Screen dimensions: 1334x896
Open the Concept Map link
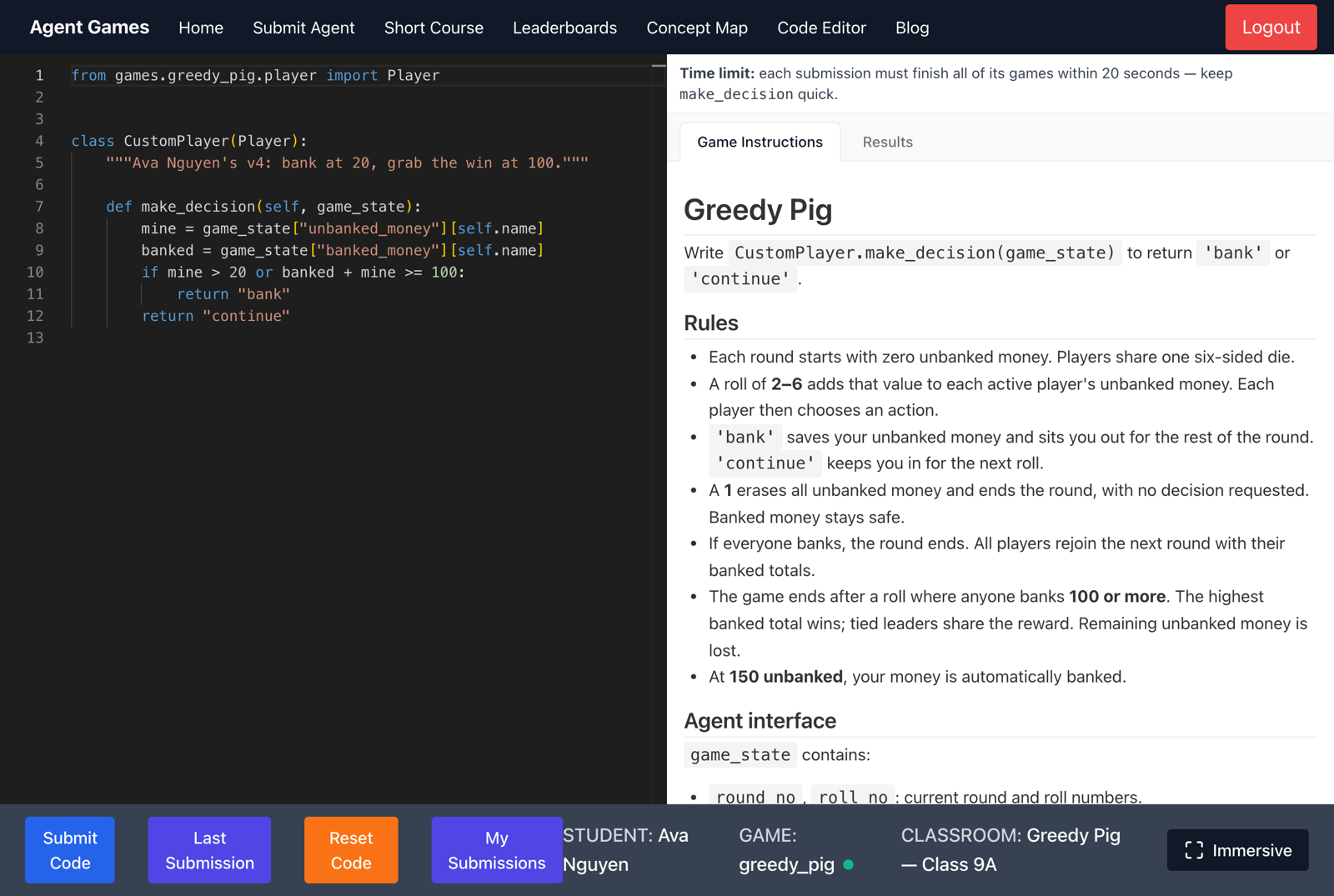tap(697, 28)
